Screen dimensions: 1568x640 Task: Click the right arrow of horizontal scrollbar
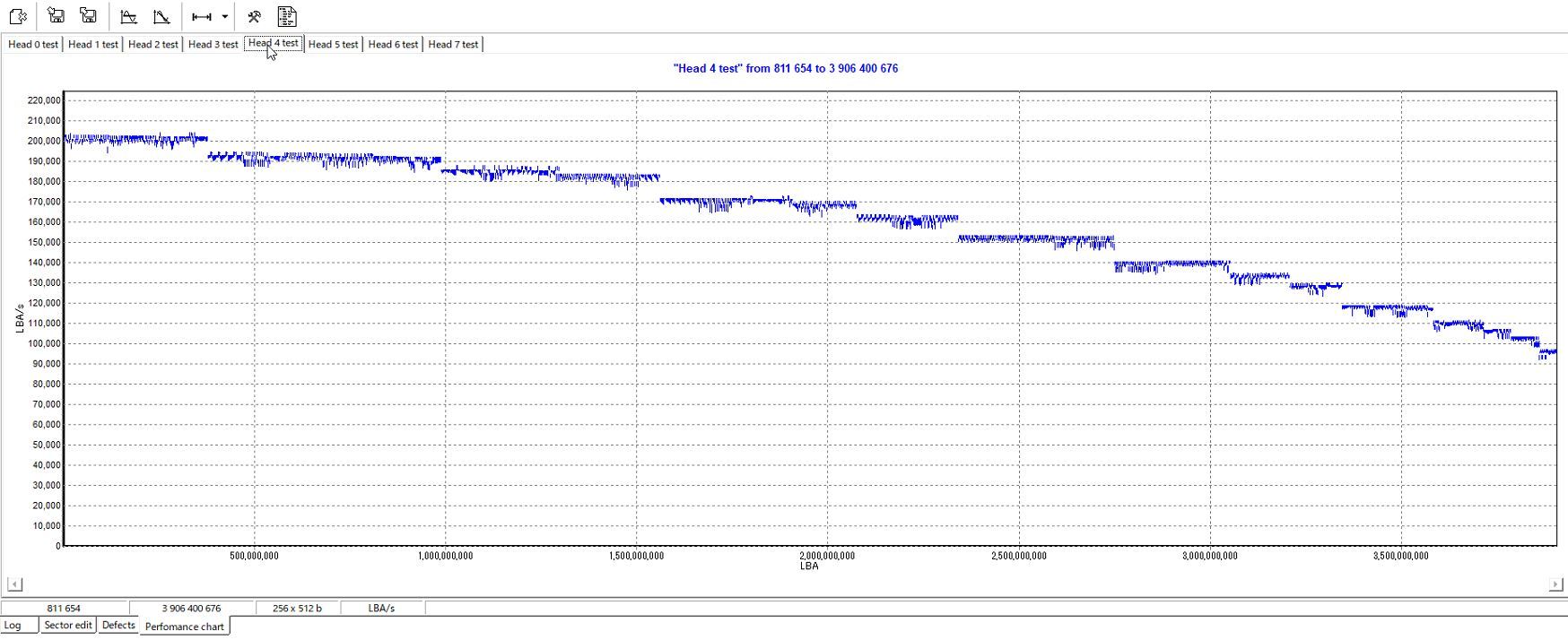[1555, 584]
